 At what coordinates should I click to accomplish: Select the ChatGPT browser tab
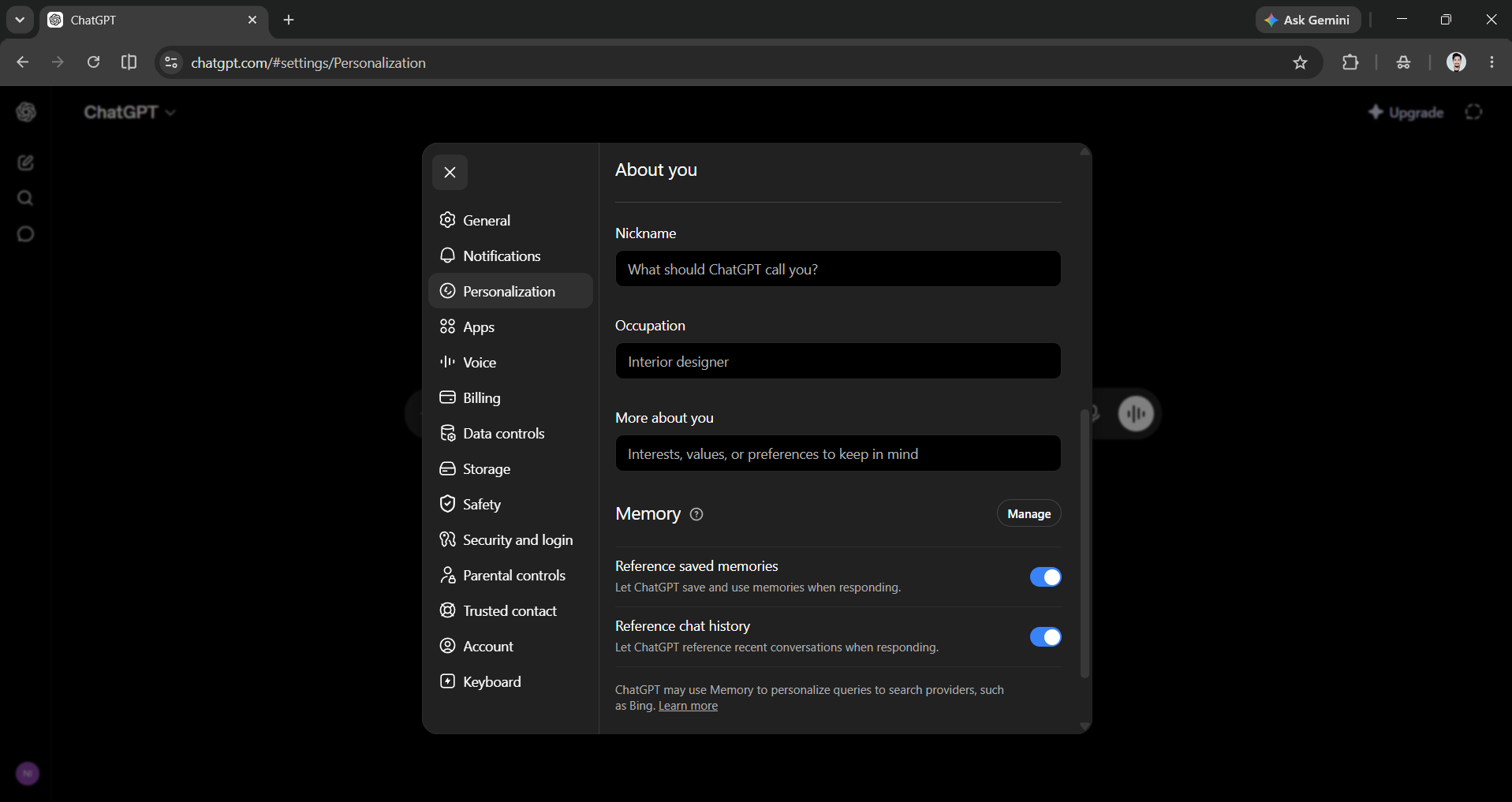154,20
